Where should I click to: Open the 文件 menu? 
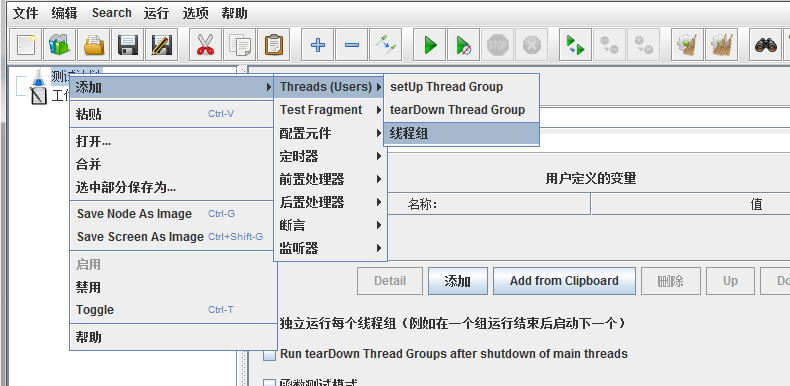(x=25, y=13)
